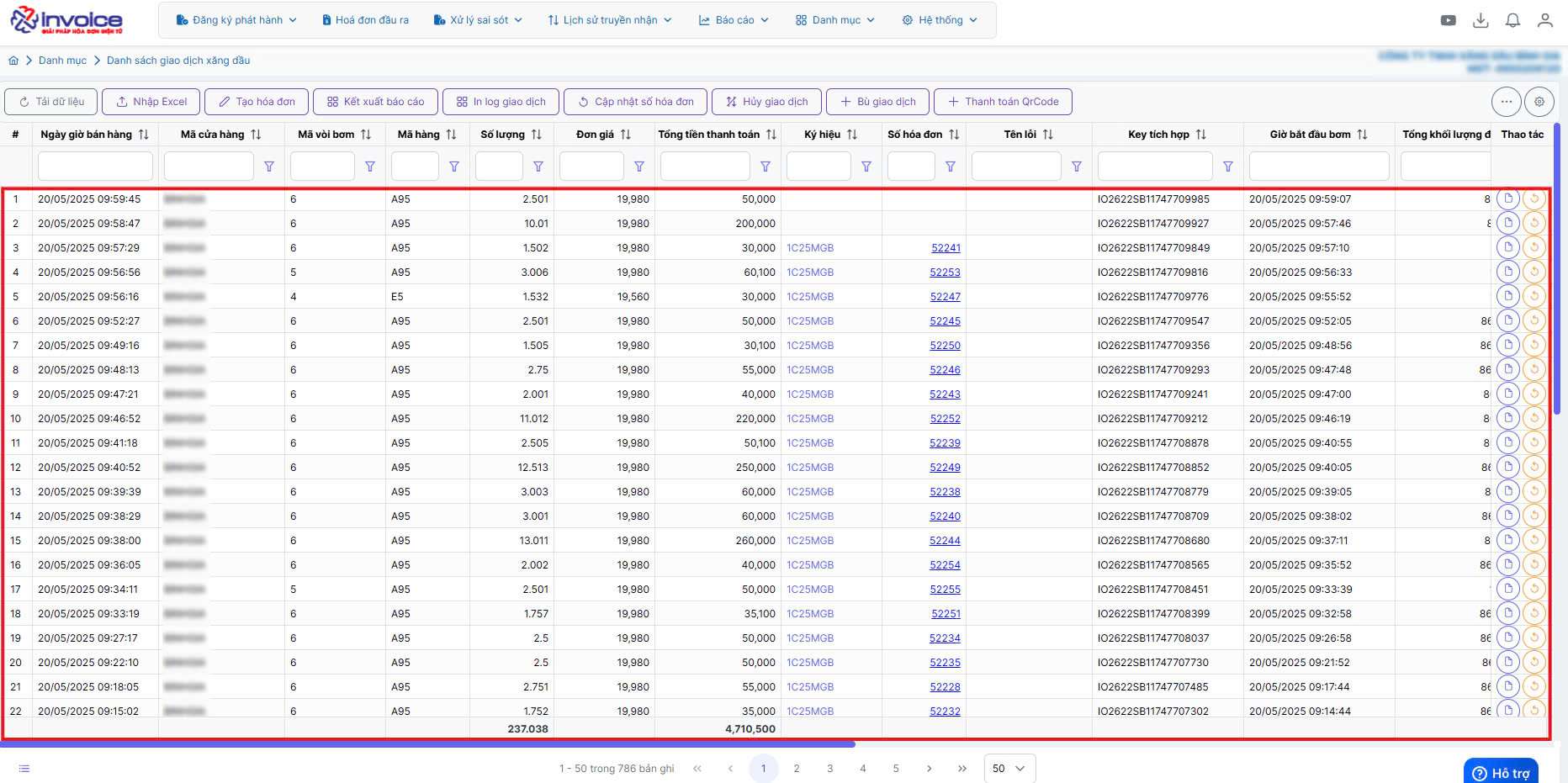
Task: Expand Xử lý sai sót menu
Action: tap(478, 20)
